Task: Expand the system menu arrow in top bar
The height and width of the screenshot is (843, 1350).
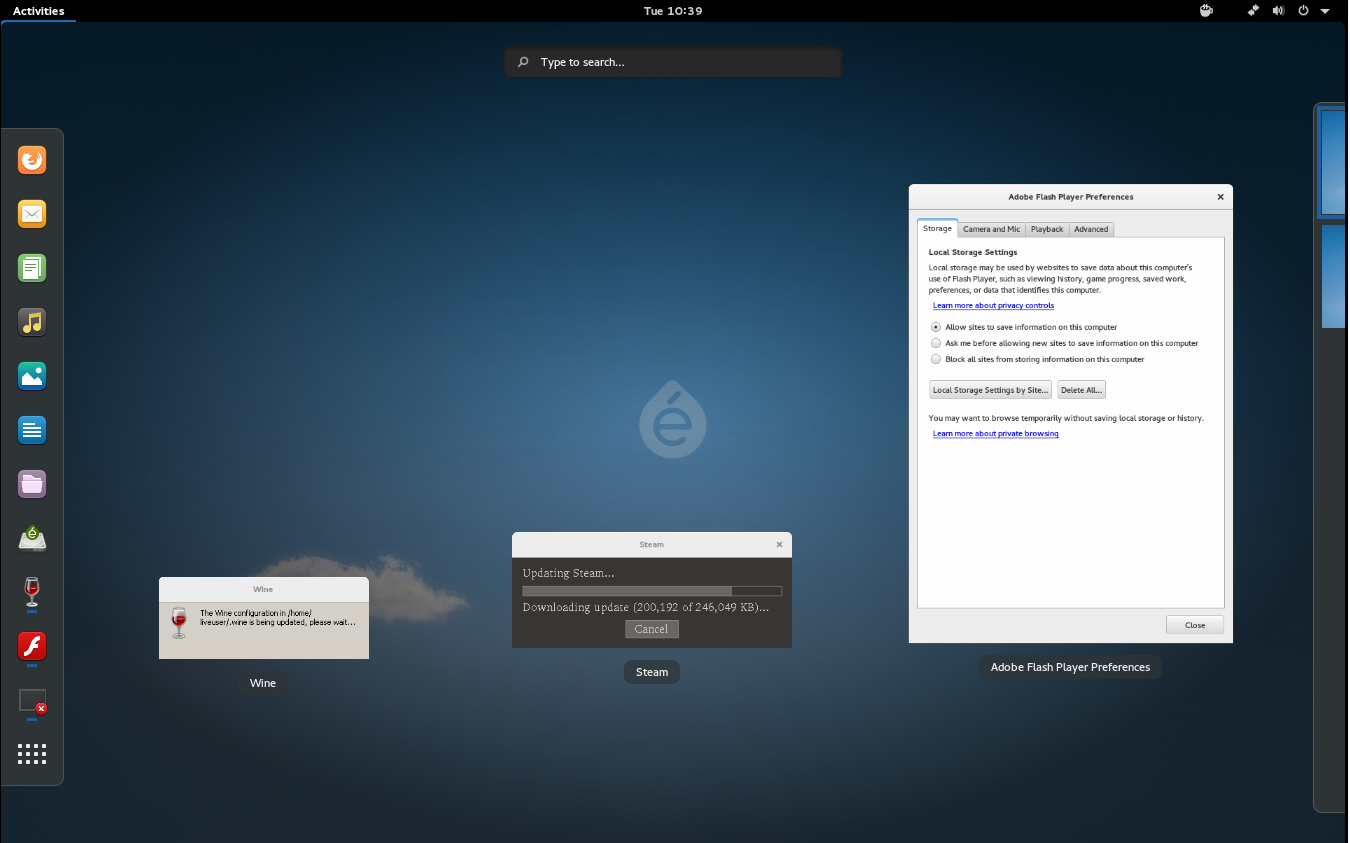Action: click(x=1324, y=11)
